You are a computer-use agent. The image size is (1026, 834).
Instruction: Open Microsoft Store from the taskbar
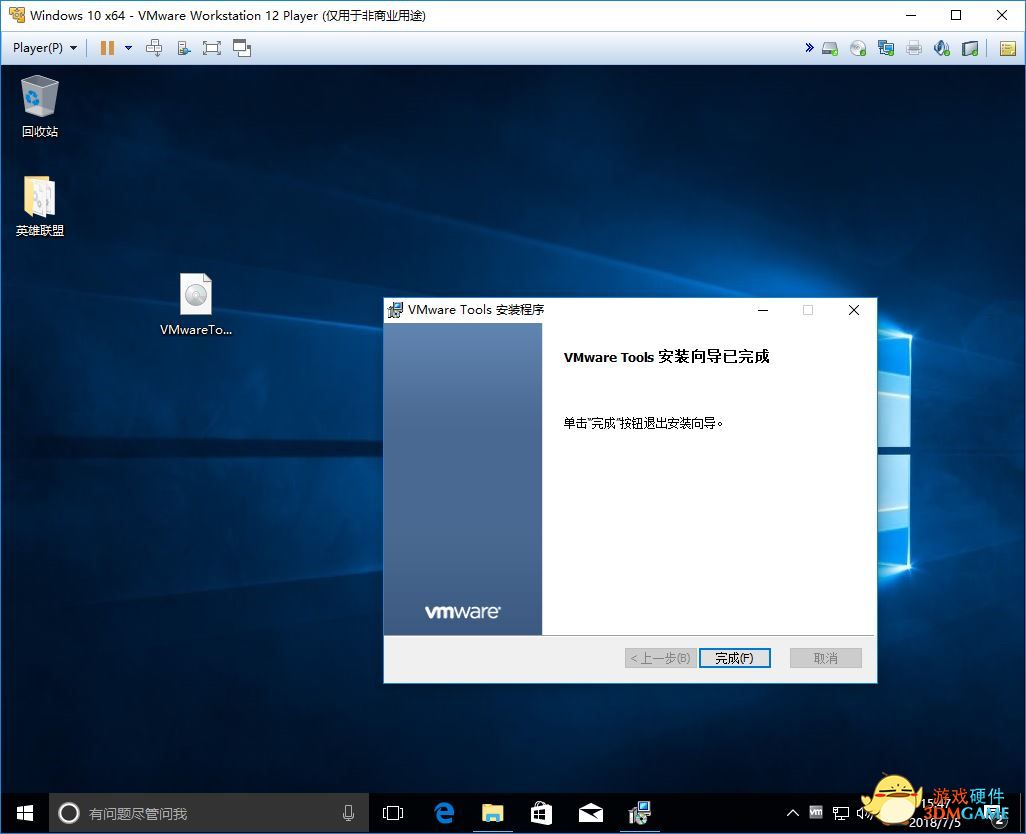(541, 813)
